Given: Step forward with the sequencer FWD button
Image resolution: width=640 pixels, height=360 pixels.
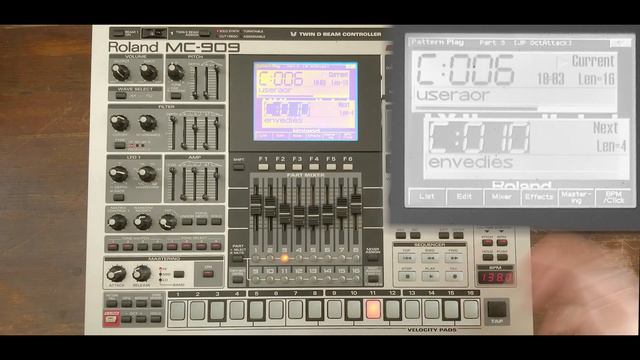Looking at the screenshot, I should click(x=454, y=258).
